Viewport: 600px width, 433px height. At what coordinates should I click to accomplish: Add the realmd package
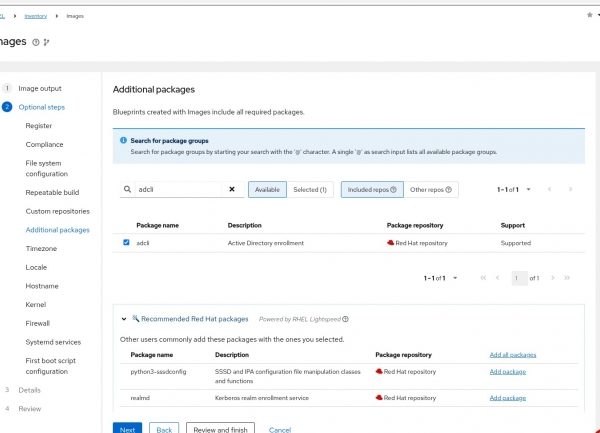(508, 398)
